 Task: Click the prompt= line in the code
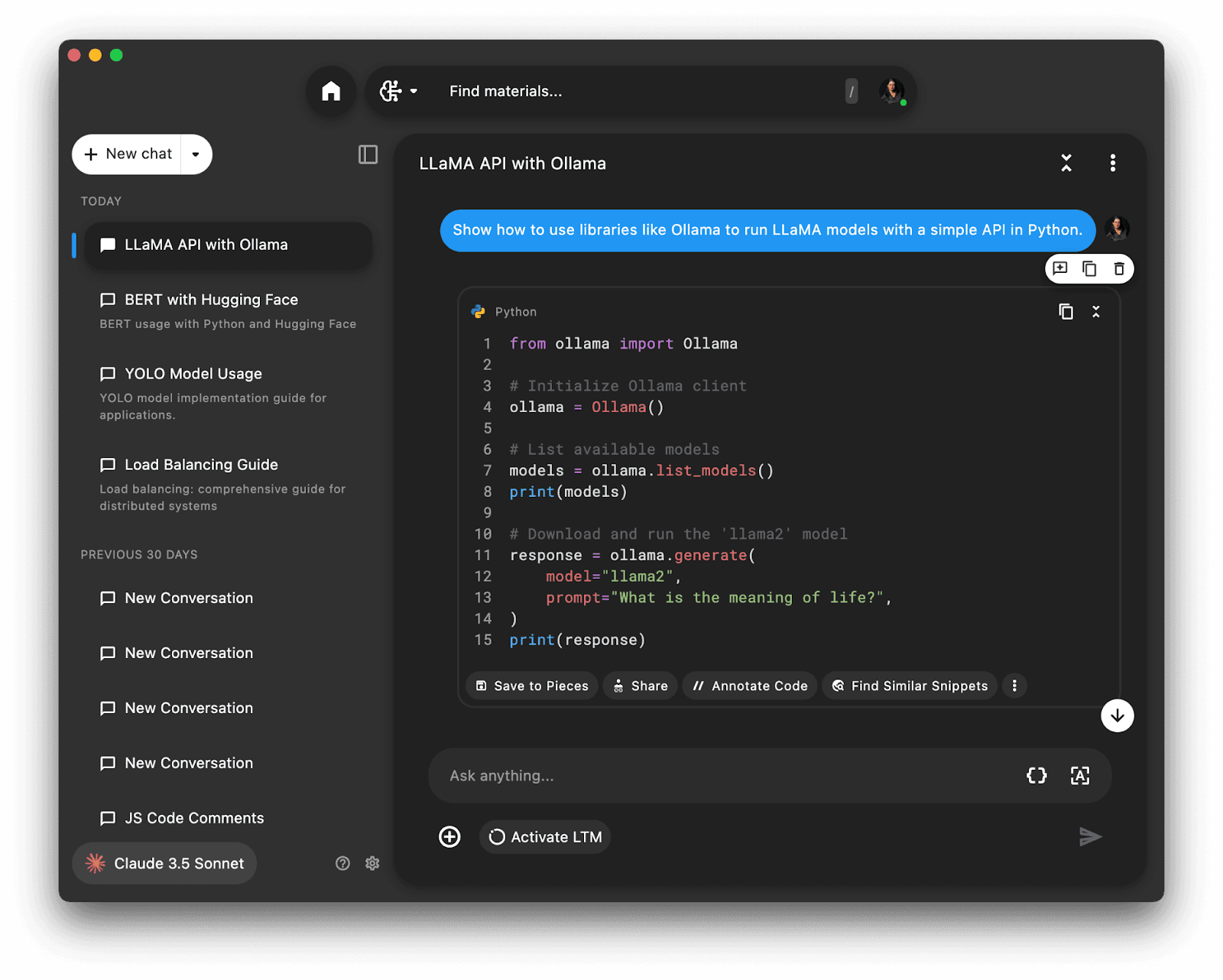pos(719,598)
